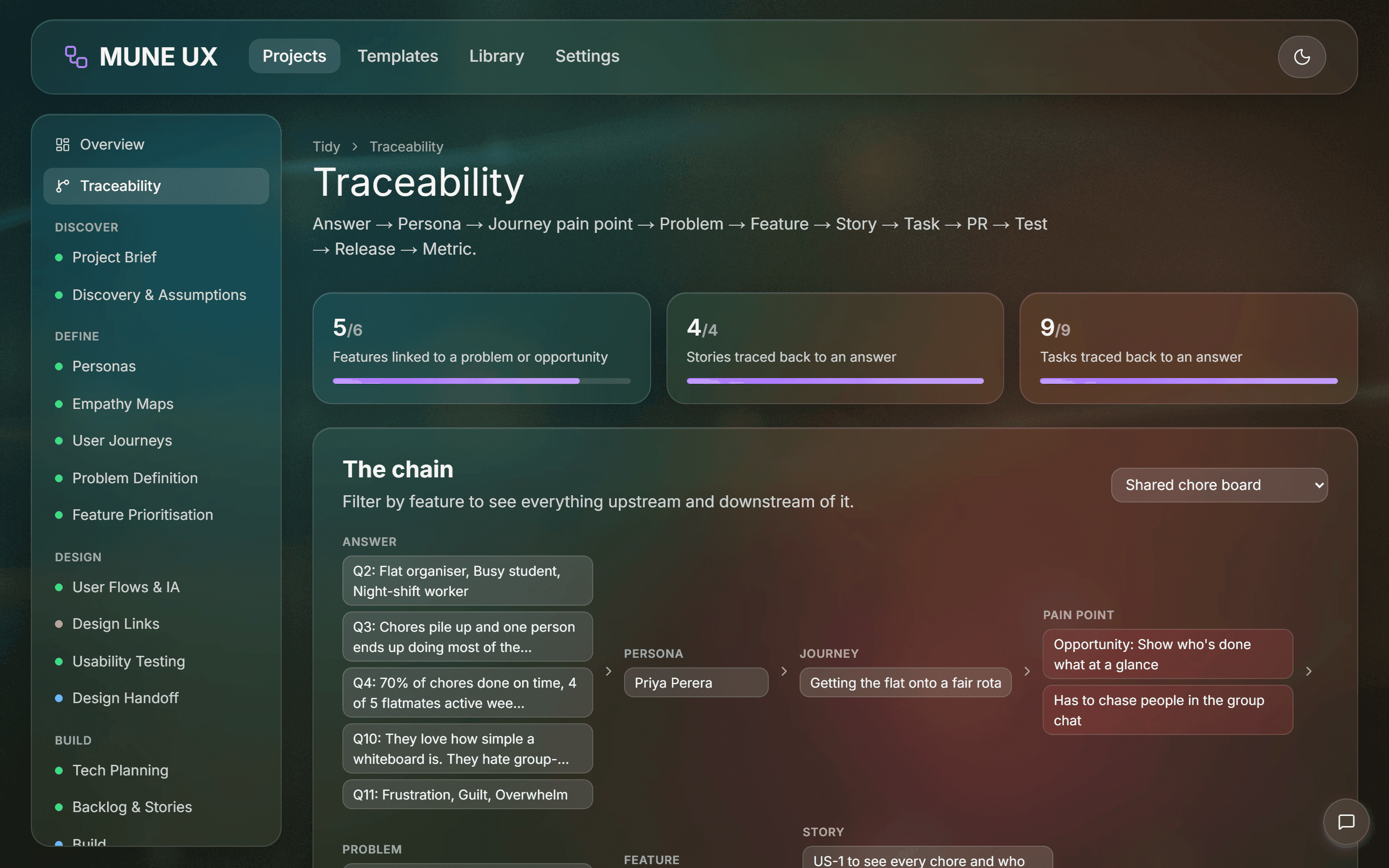Click the Features linked progress bar
The image size is (1389, 868).
tap(481, 381)
